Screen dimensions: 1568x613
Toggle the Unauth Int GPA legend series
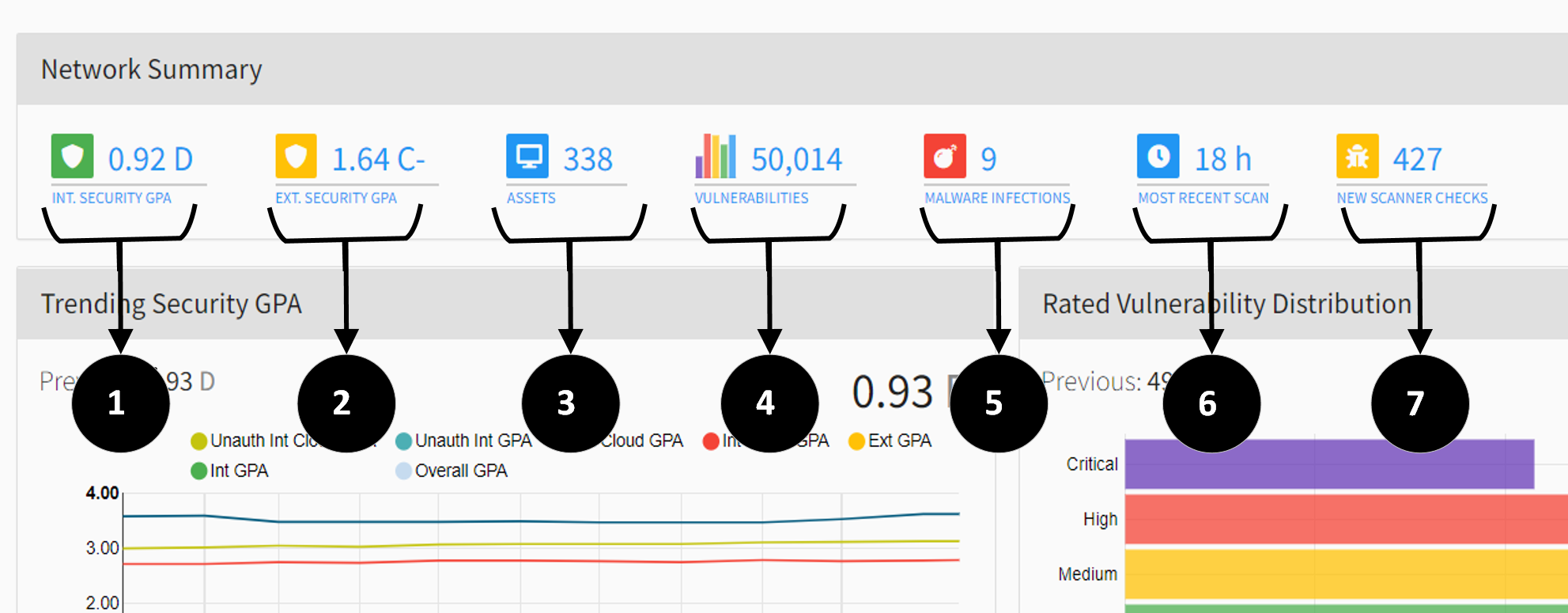[x=465, y=441]
